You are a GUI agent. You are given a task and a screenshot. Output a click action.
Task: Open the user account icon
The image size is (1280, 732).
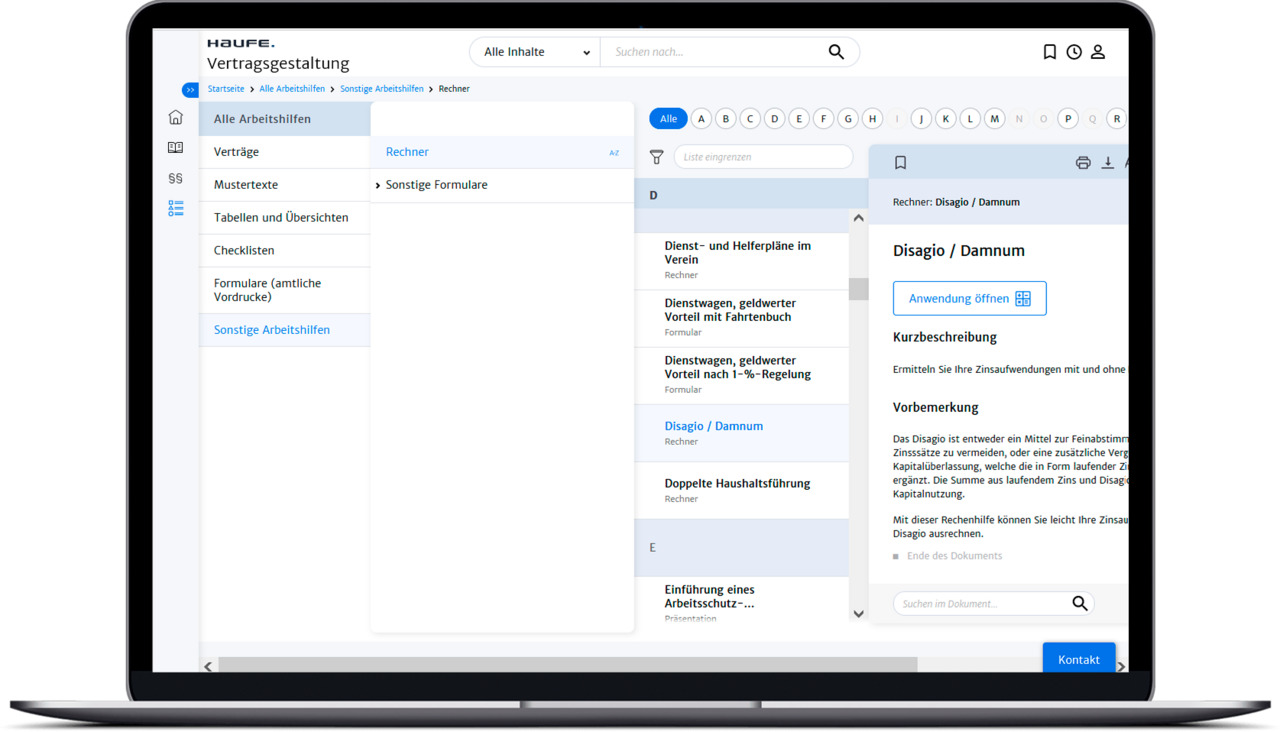1098,52
